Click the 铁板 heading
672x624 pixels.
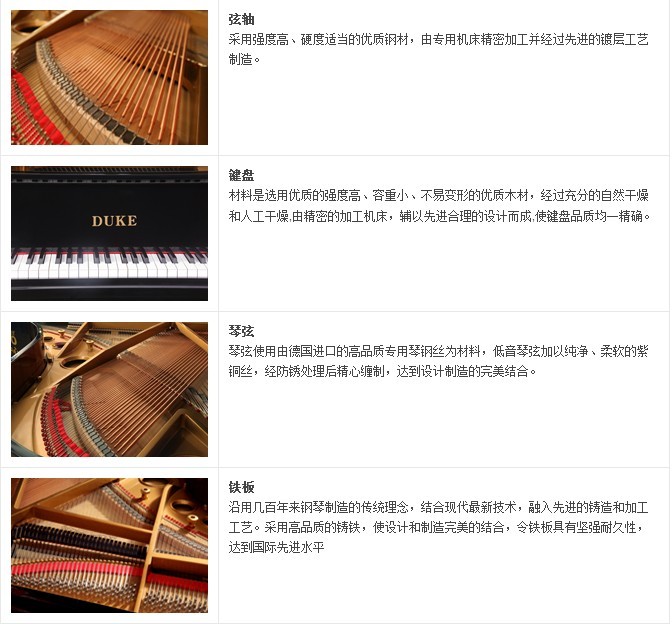pos(241,488)
